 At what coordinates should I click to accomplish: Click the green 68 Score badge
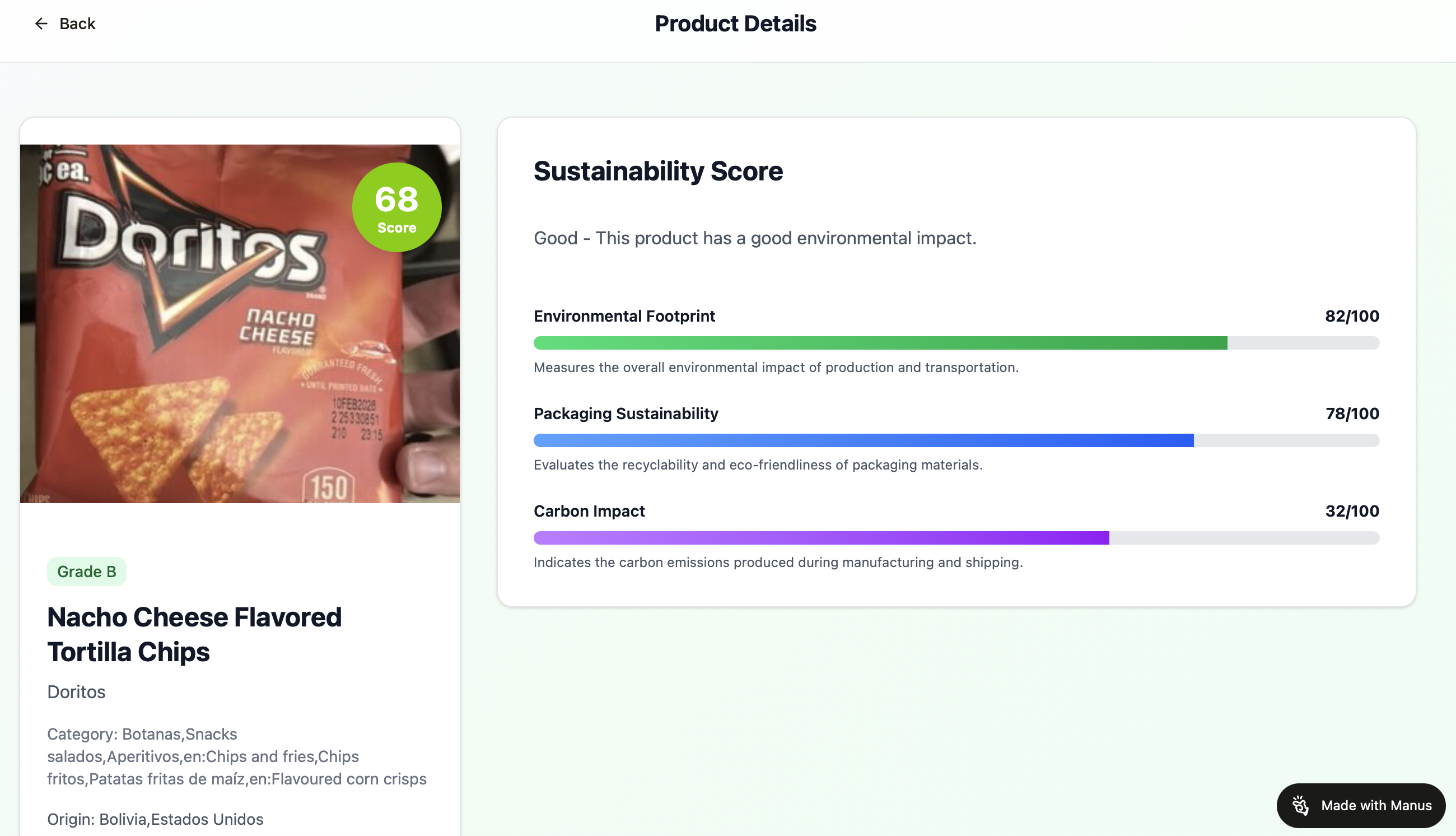[x=396, y=207]
